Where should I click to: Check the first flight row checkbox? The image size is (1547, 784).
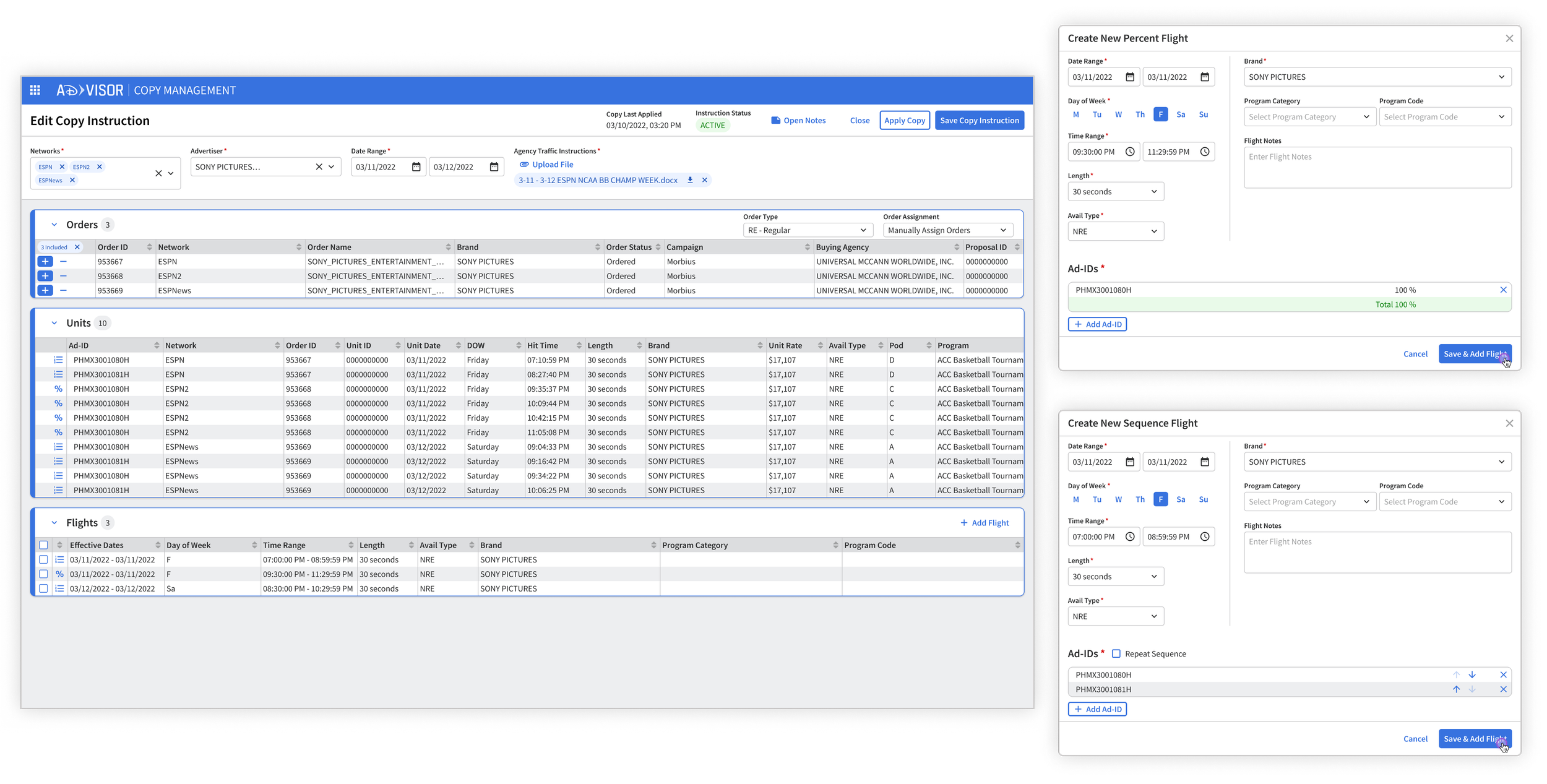[x=43, y=559]
